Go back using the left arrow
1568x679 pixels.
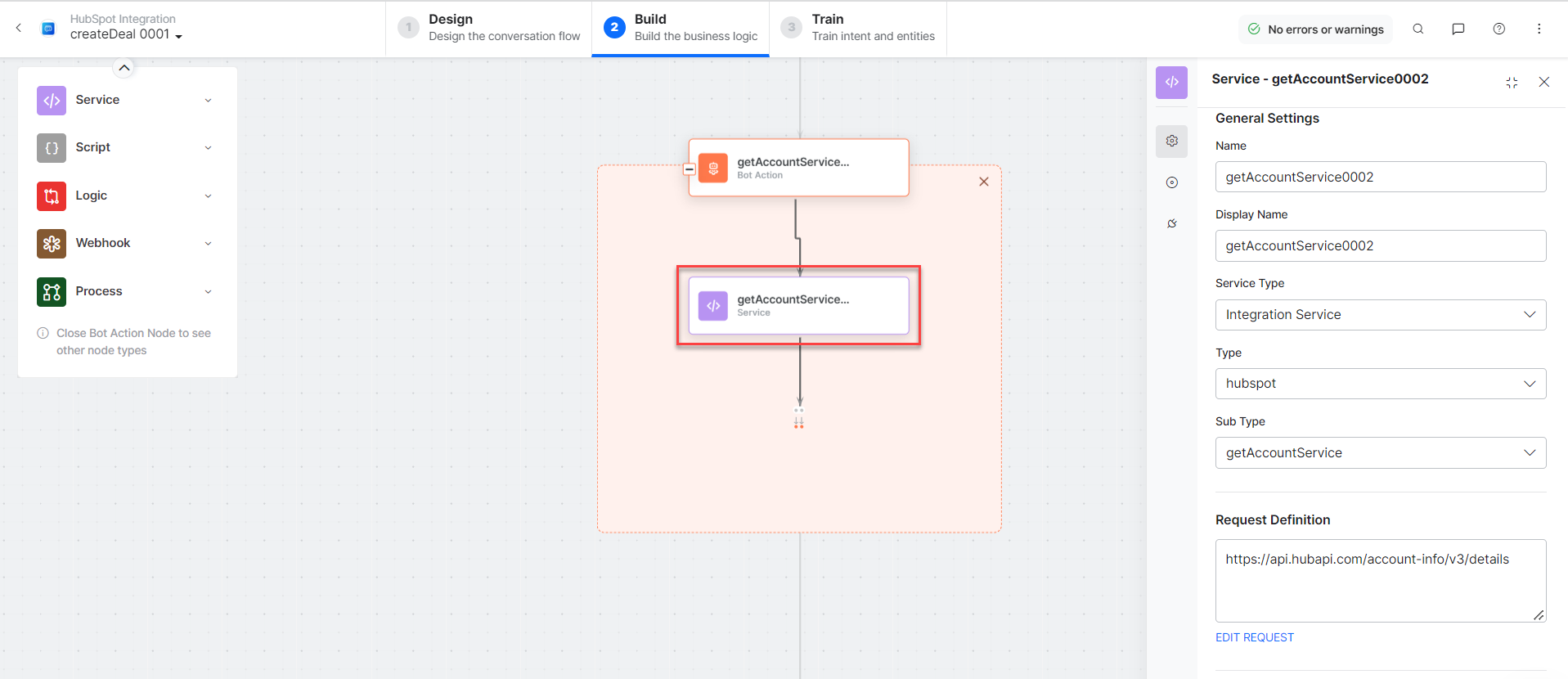pos(19,28)
